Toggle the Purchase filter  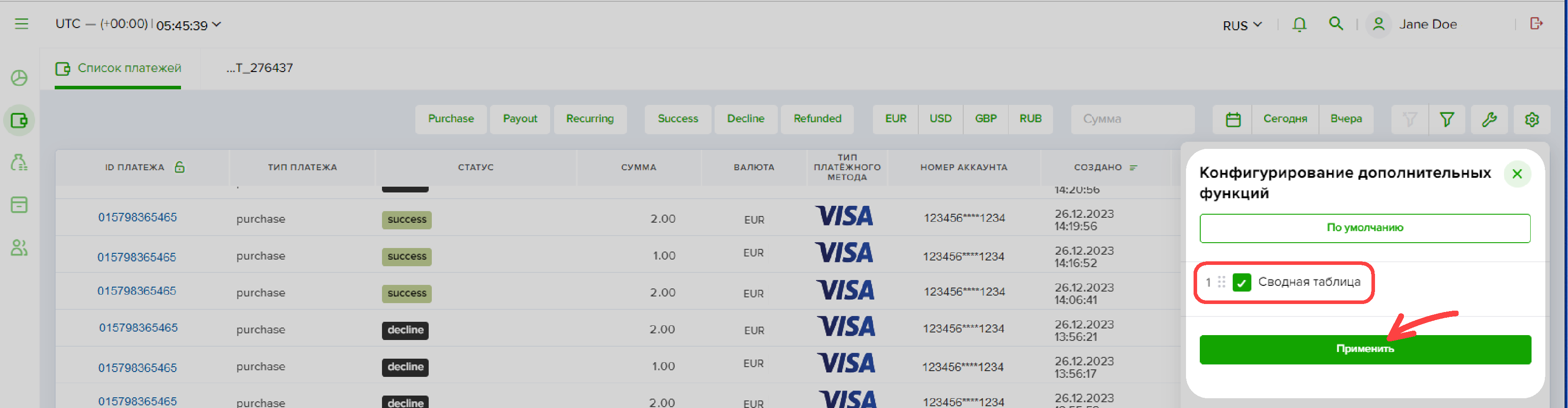[451, 119]
